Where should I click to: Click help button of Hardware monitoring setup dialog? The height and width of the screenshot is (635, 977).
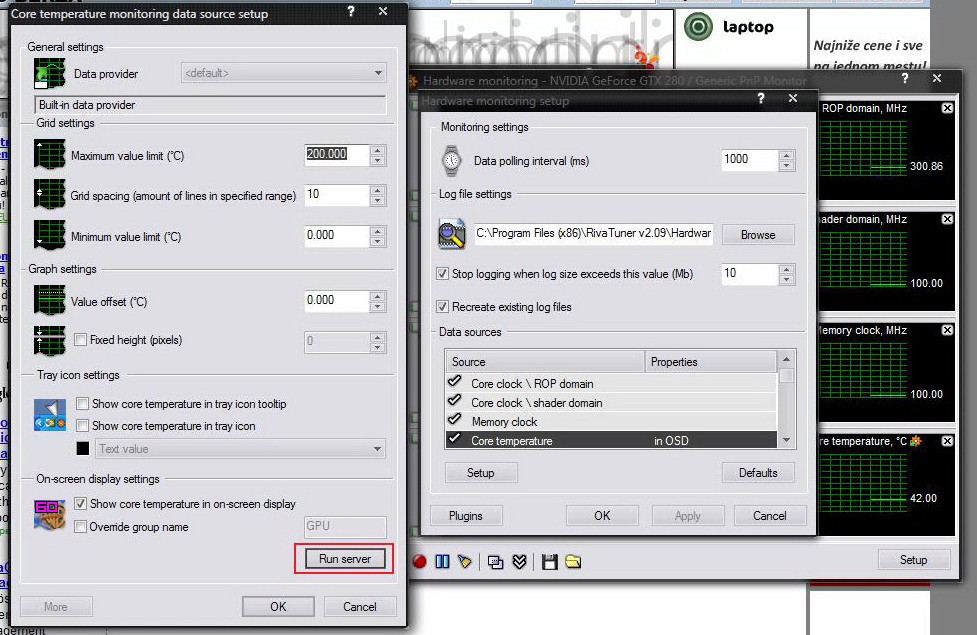click(x=761, y=98)
